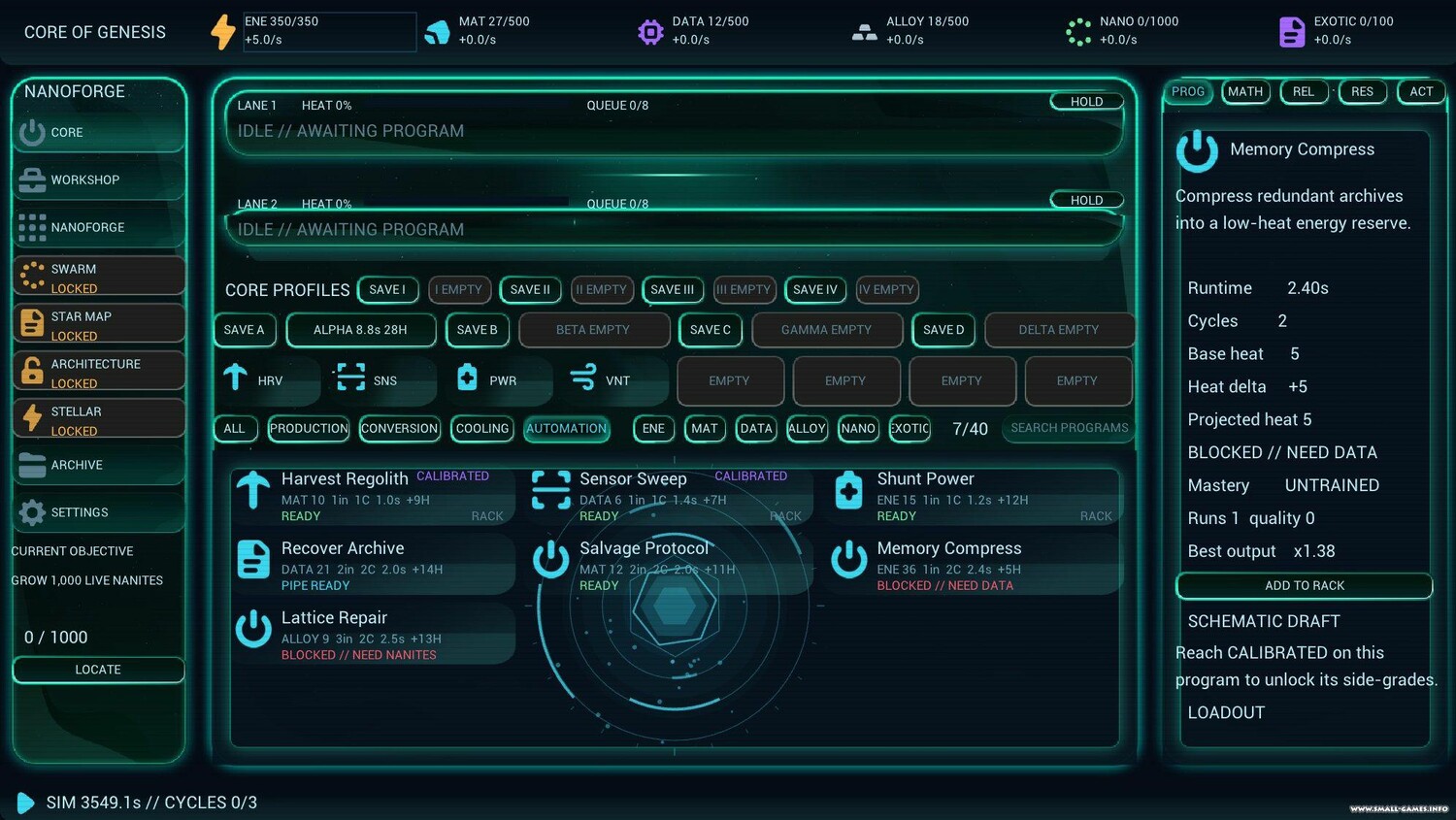The image size is (1456, 820).
Task: Toggle the AUTOMATION filter
Action: (566, 428)
